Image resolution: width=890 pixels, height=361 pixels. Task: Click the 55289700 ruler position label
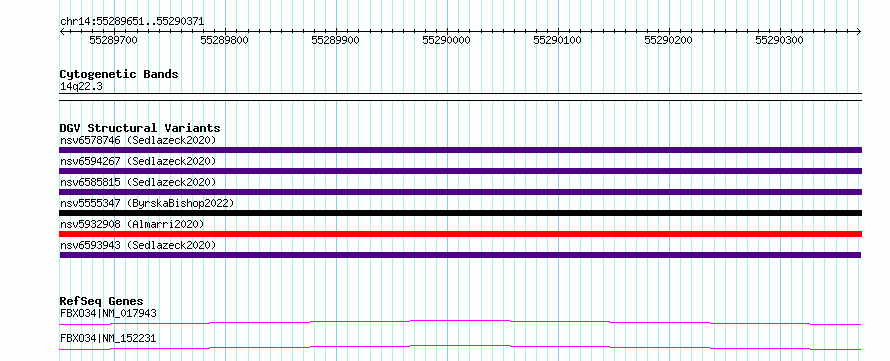tap(114, 41)
